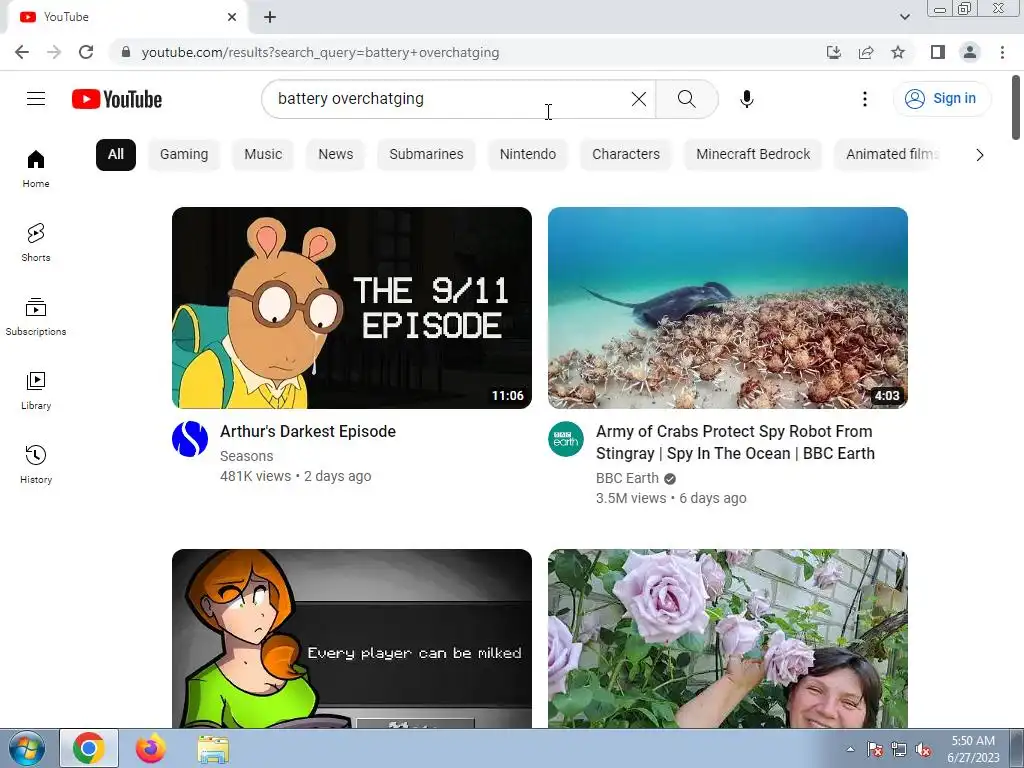The height and width of the screenshot is (768, 1024).
Task: Click the network tray icon
Action: pyautogui.click(x=899, y=750)
